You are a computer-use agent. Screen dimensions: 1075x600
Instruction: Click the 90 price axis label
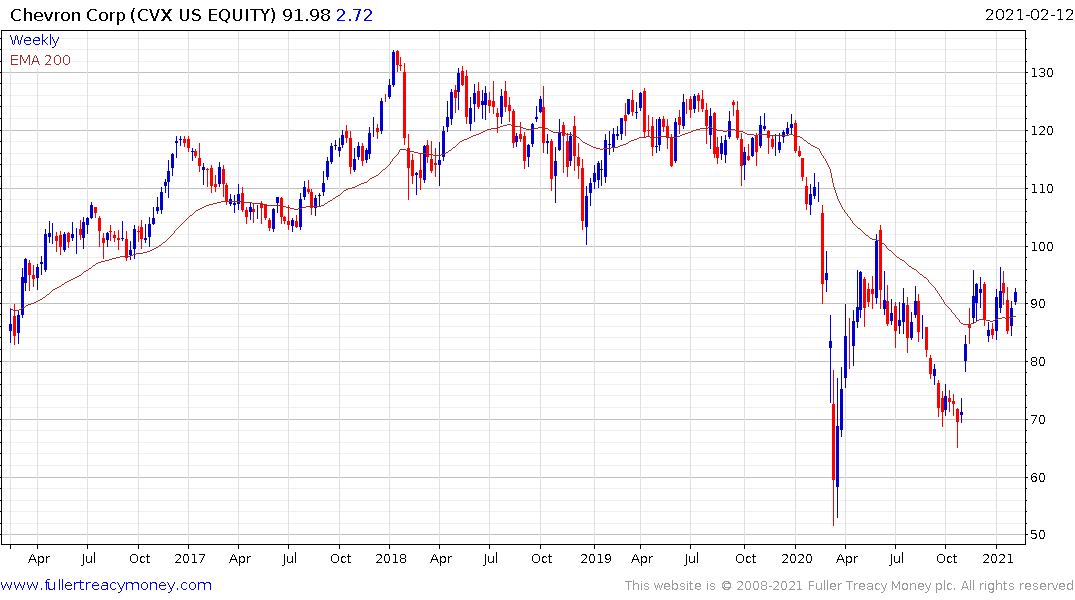point(1038,304)
